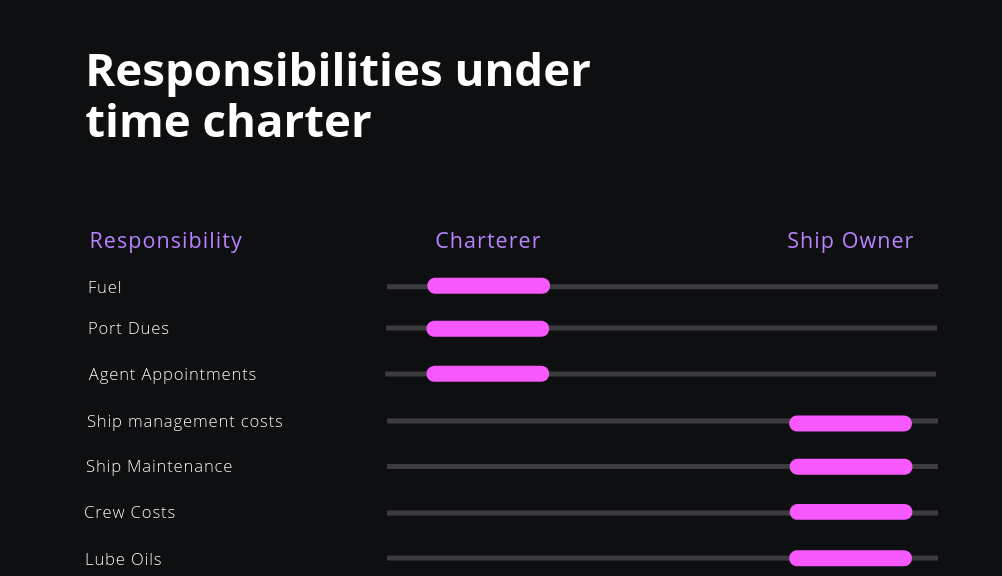The height and width of the screenshot is (576, 1002).
Task: Click the Ship management costs label
Action: [x=185, y=422]
